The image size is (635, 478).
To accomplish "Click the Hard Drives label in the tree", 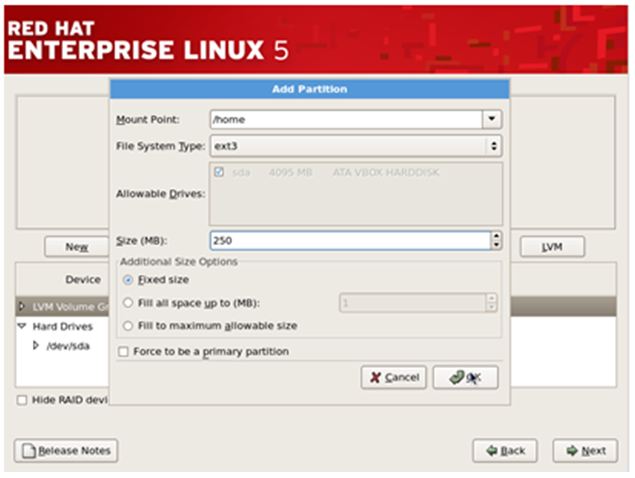I will pos(63,326).
